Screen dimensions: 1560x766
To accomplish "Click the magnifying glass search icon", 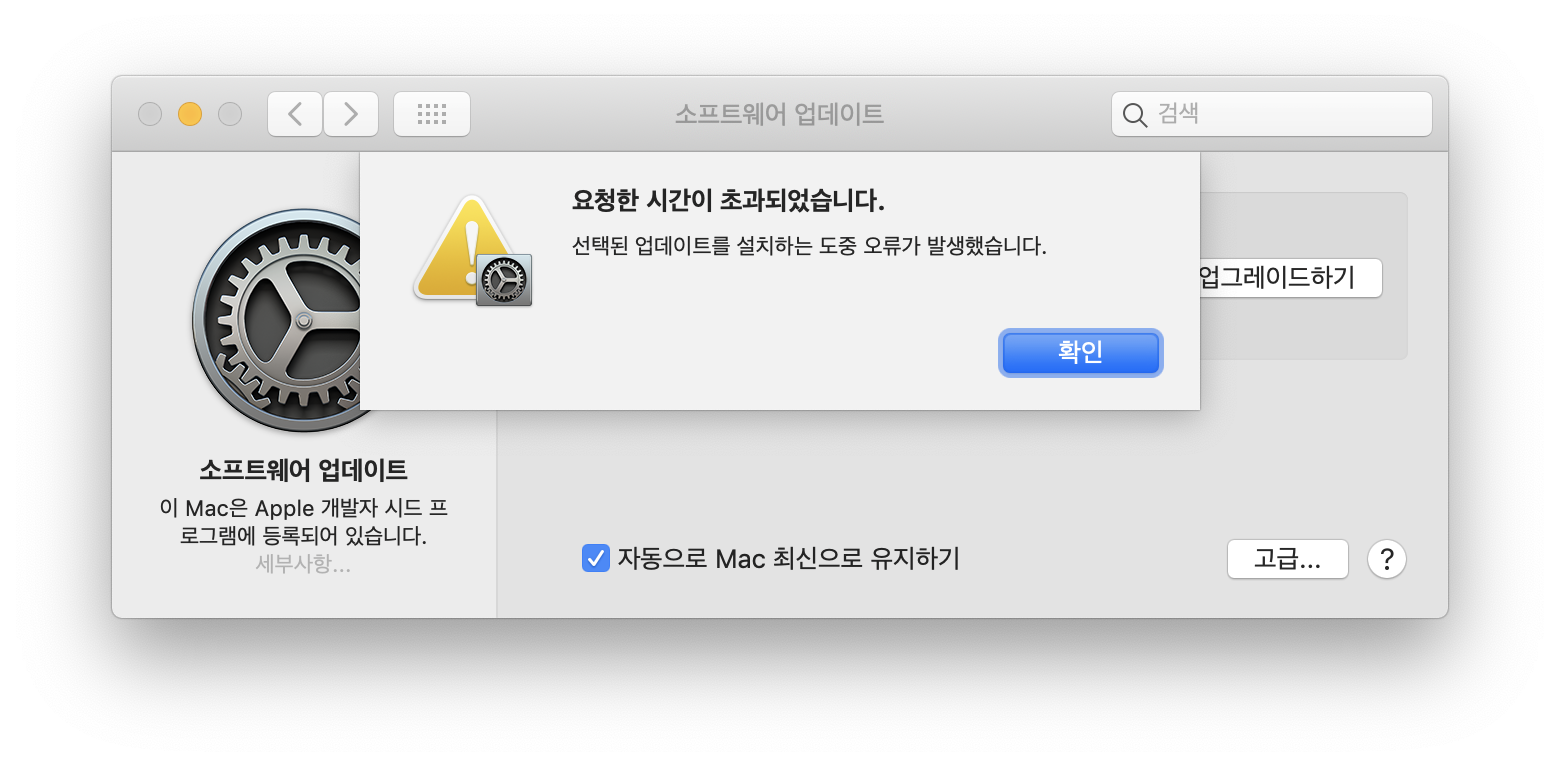I will (1134, 115).
